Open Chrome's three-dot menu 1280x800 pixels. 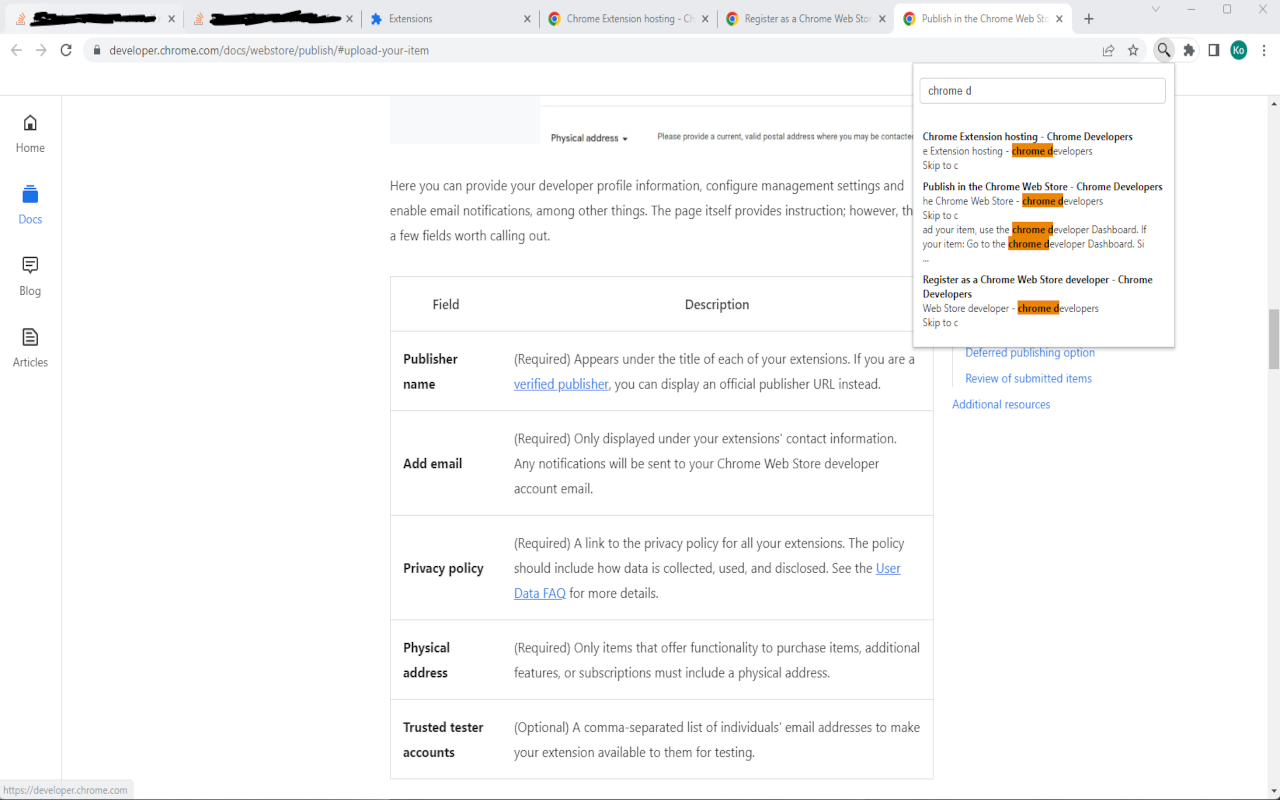coord(1264,49)
